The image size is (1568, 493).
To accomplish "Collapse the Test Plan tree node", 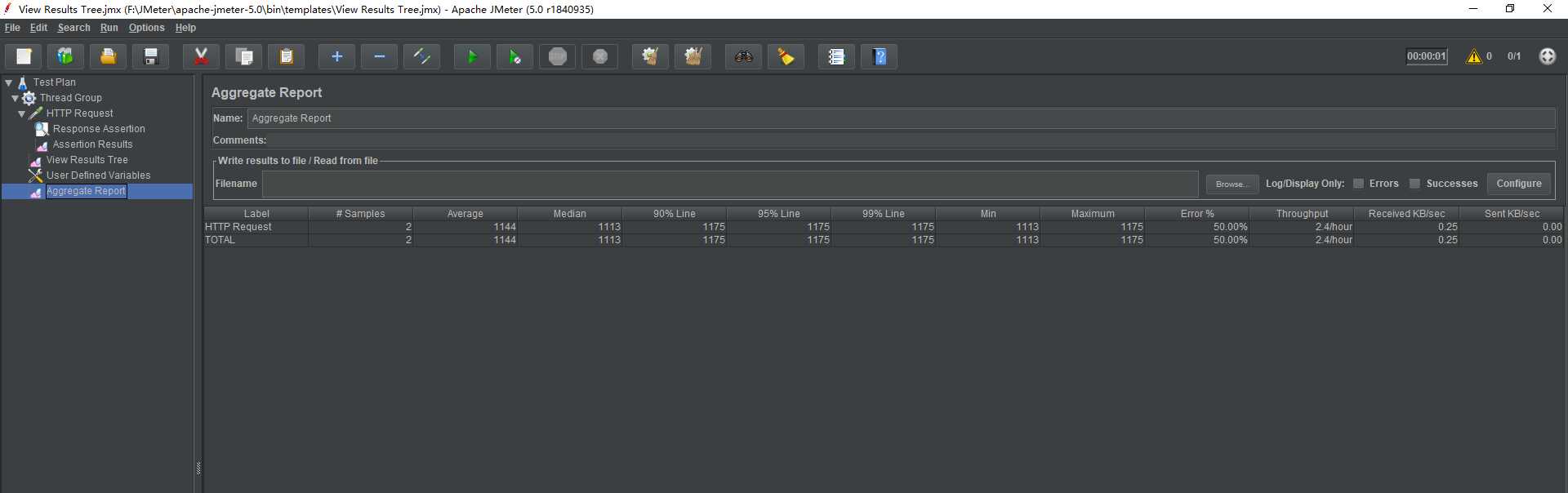I will click(8, 82).
